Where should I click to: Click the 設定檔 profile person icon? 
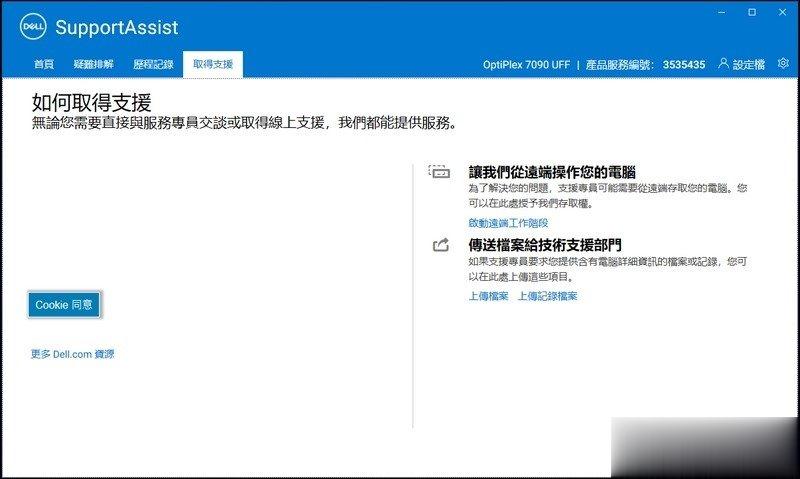point(723,63)
